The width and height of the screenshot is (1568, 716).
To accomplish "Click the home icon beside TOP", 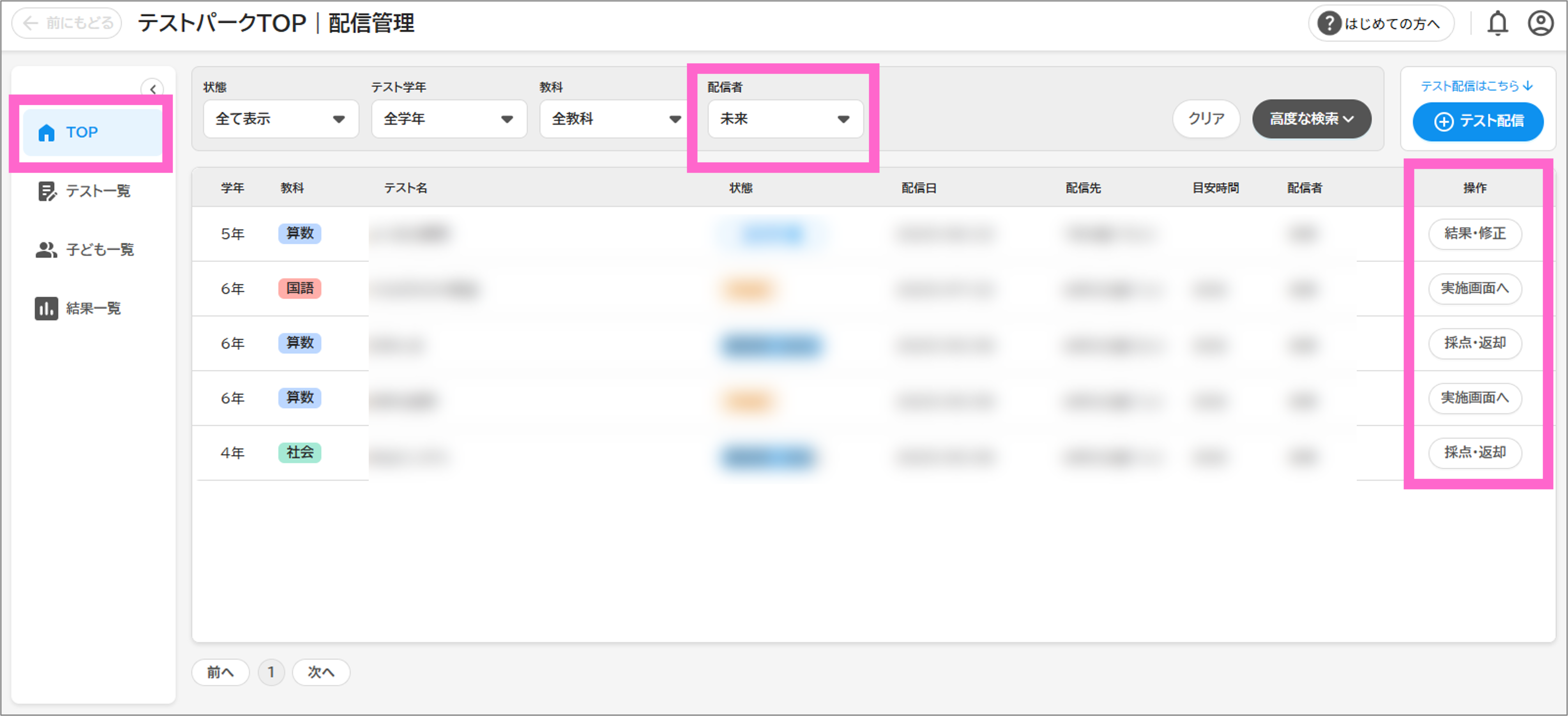I will click(x=46, y=133).
